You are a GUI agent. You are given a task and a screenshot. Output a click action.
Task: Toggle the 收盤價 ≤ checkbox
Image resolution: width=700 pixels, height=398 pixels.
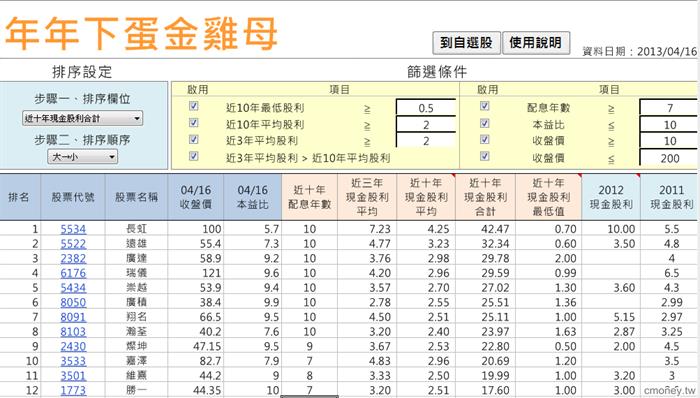484,156
